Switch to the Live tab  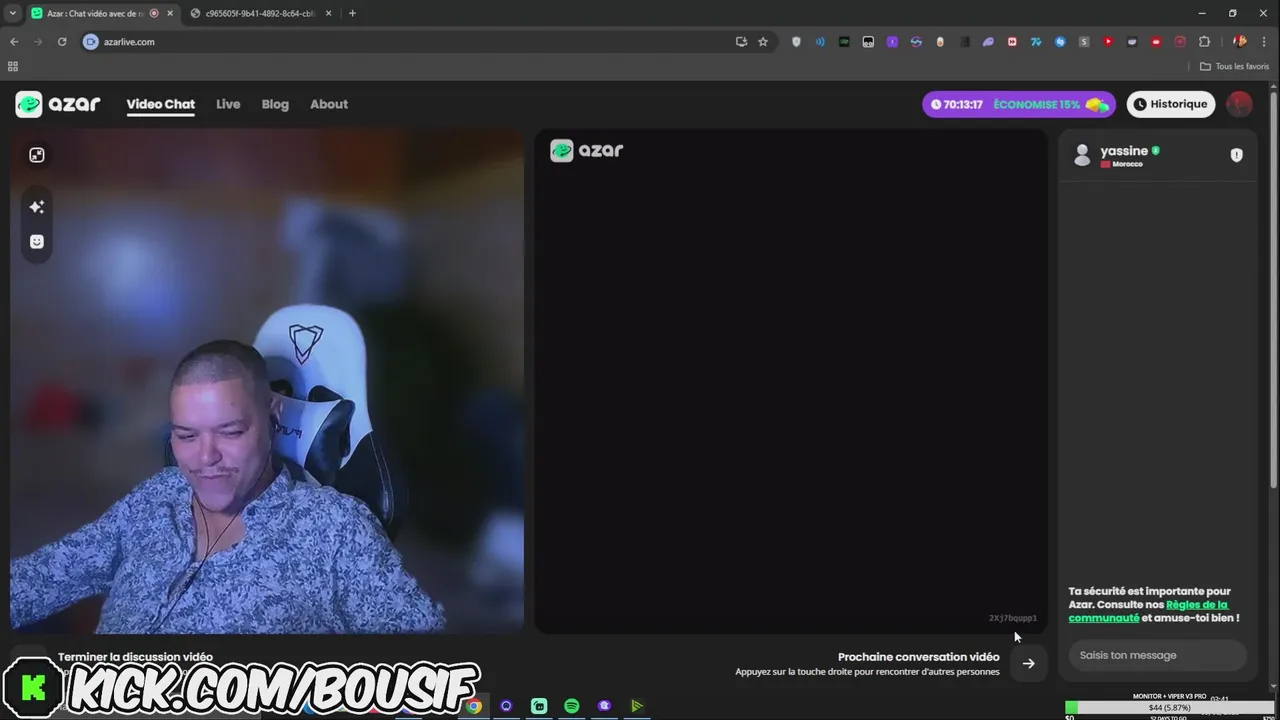(x=228, y=104)
